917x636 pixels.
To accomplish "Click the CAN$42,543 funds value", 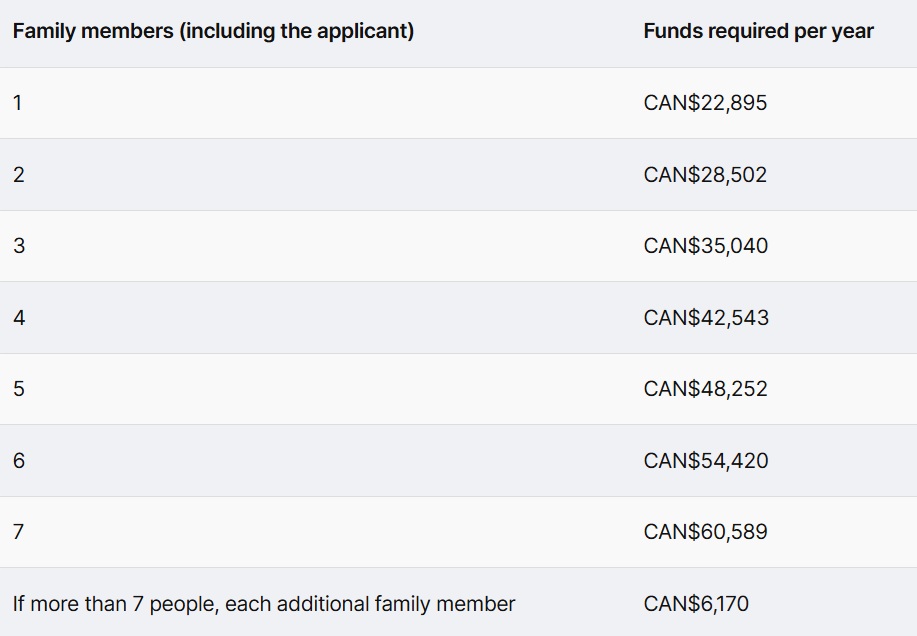I will click(x=706, y=318).
